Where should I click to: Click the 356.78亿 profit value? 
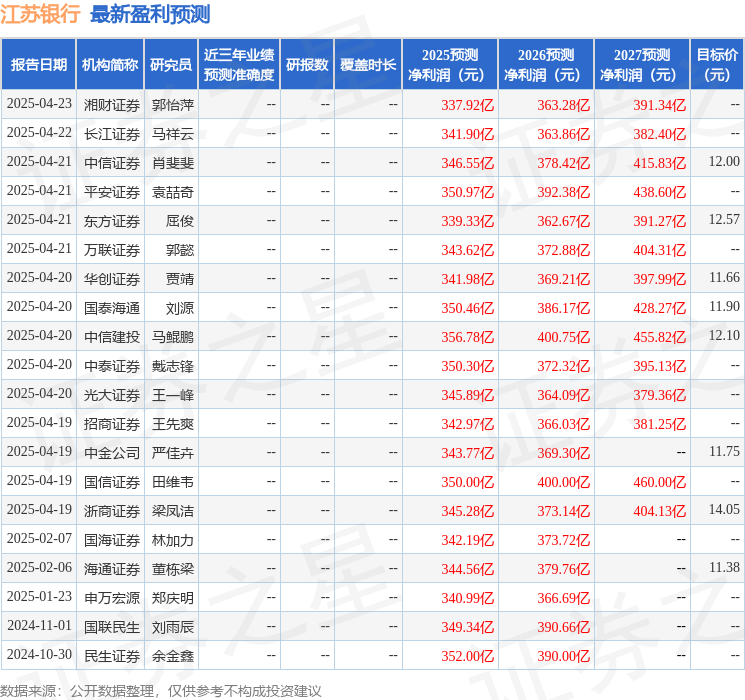(468, 337)
